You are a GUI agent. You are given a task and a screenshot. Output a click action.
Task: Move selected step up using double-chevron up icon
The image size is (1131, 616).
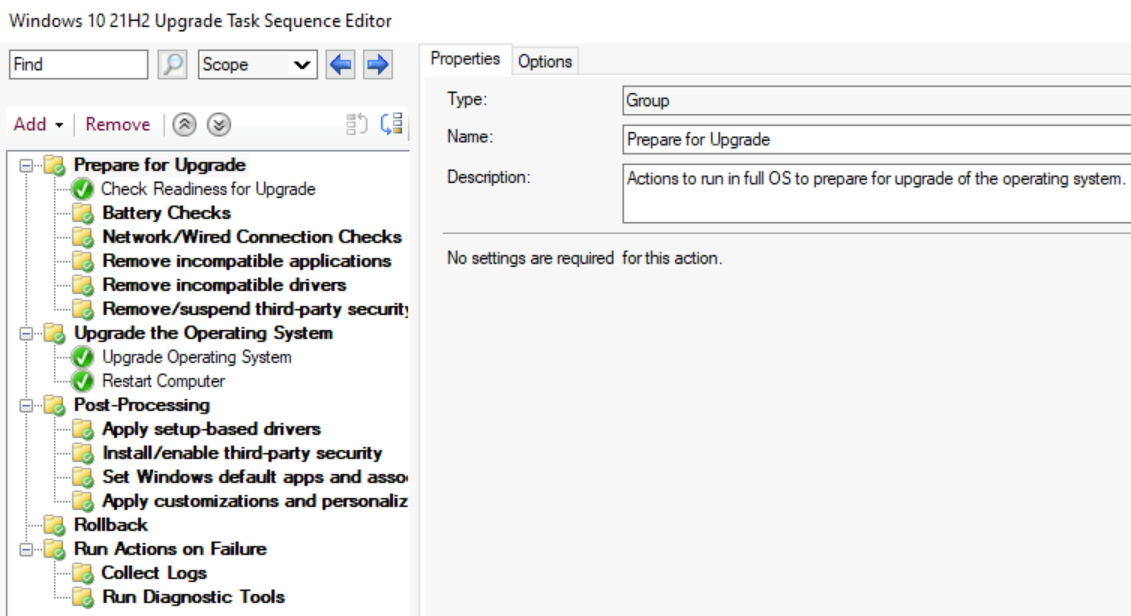(185, 125)
